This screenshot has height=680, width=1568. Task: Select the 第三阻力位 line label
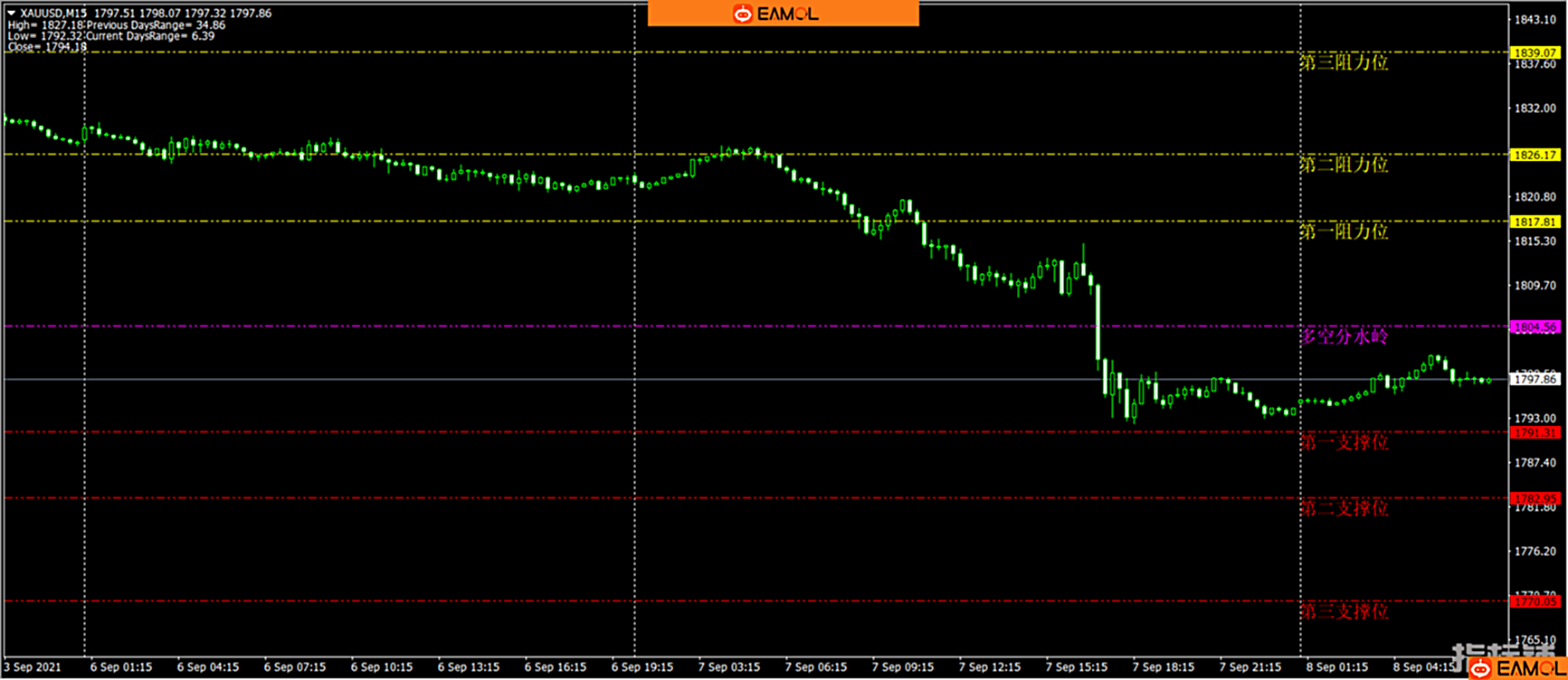coord(1344,63)
